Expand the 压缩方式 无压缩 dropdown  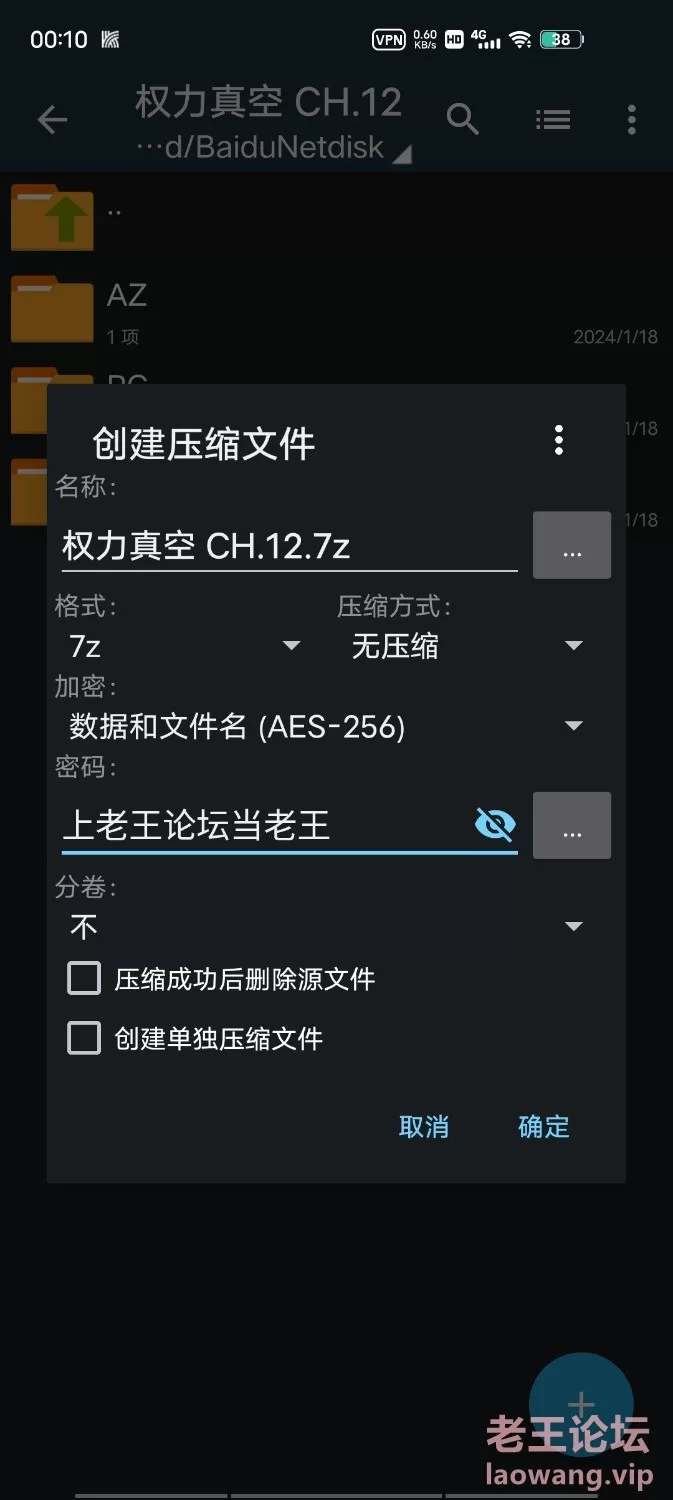[464, 647]
